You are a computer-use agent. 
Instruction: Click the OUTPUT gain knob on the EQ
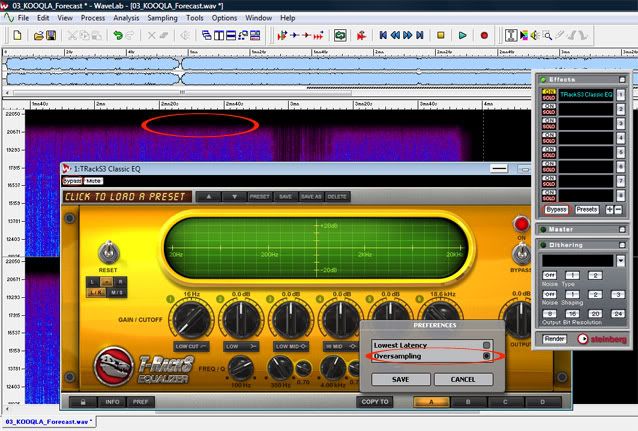point(520,319)
